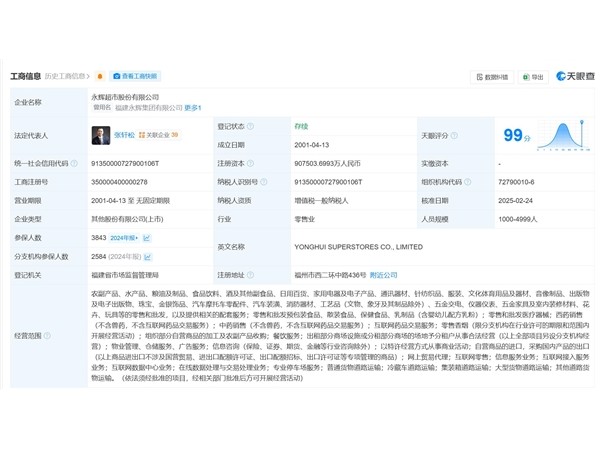Viewport: 600px width, 450px height.
Task: Click organization code 72790010-6
Action: [516, 182]
